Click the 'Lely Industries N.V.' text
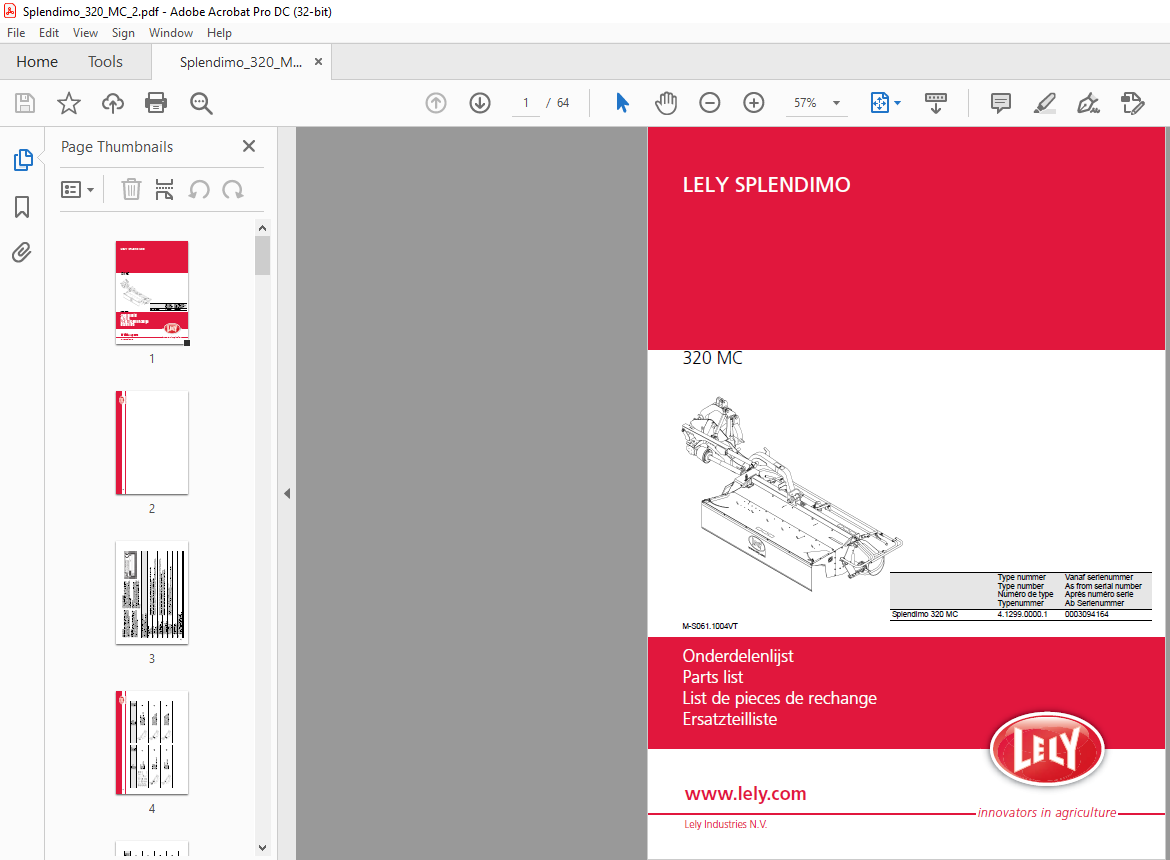 point(725,824)
